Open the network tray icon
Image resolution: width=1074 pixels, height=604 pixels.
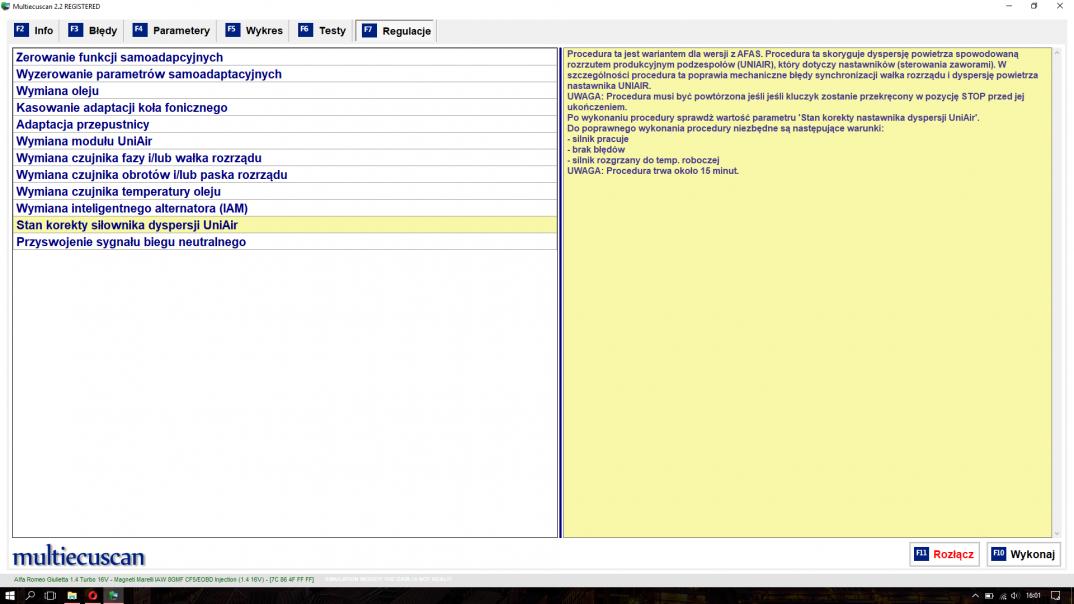point(1003,596)
